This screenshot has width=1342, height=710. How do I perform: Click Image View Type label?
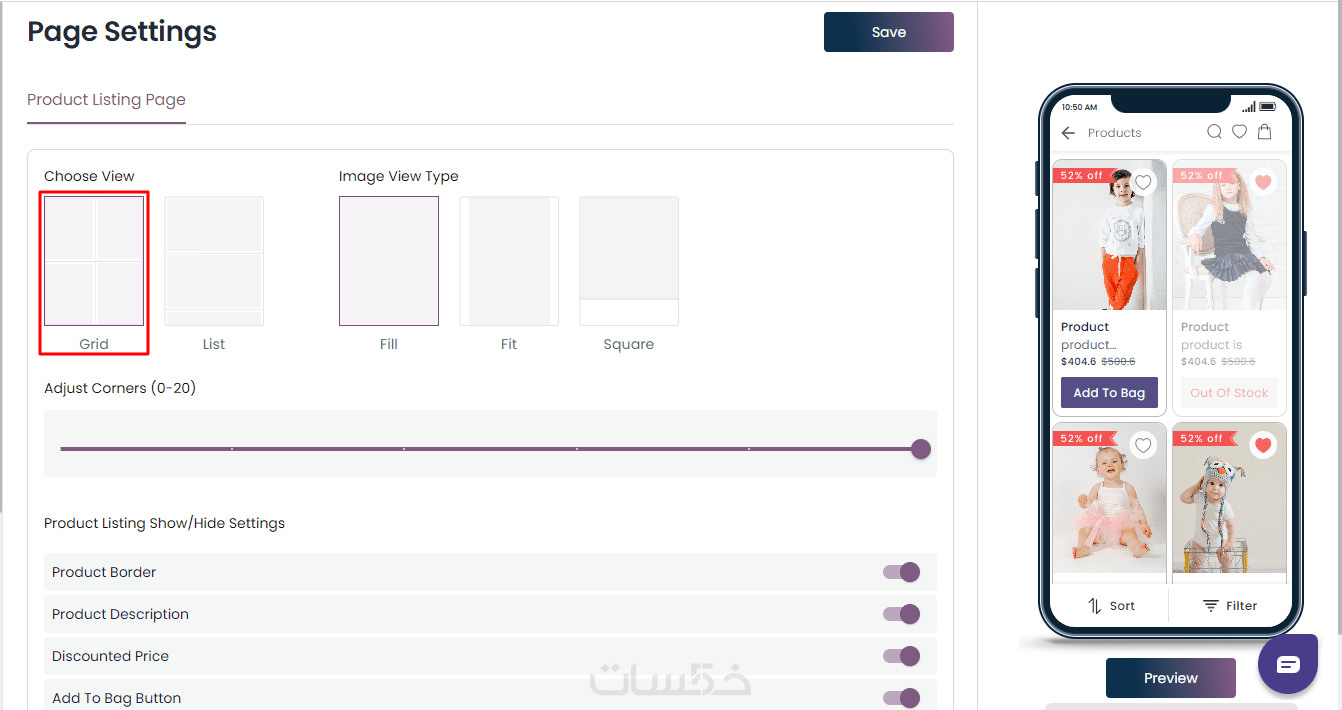pos(399,176)
